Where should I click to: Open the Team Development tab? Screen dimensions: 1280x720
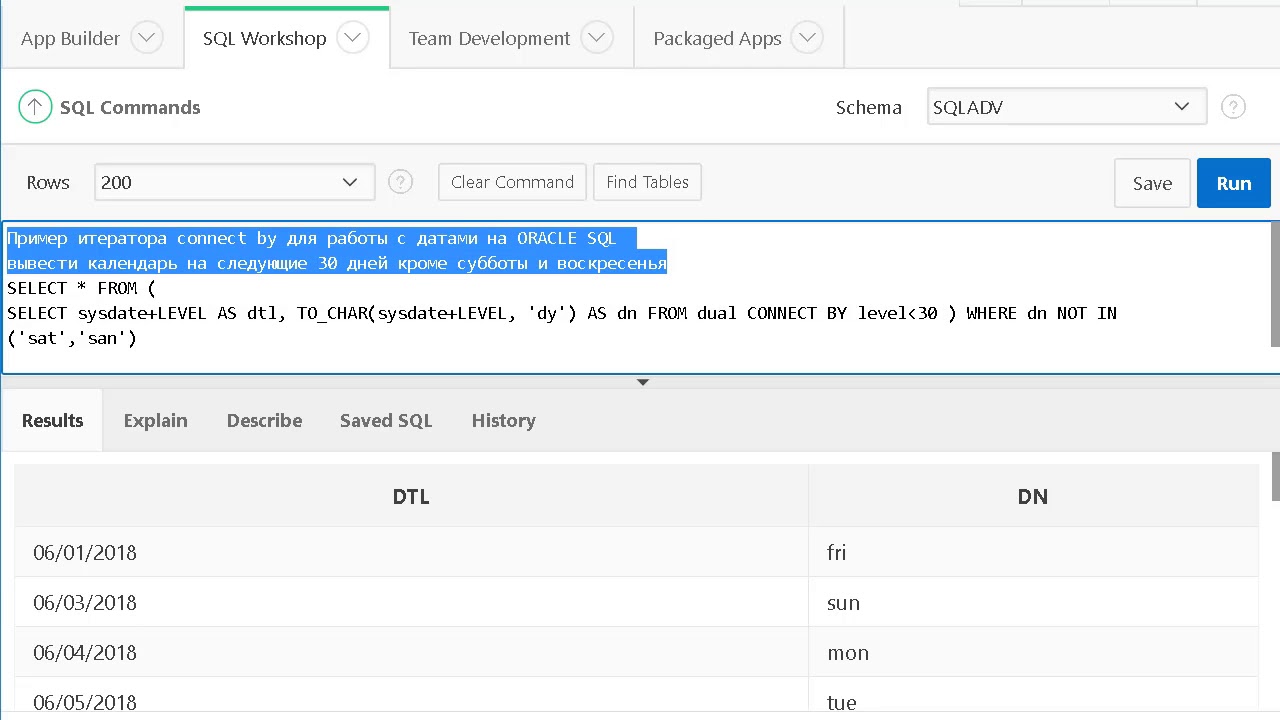pyautogui.click(x=489, y=38)
